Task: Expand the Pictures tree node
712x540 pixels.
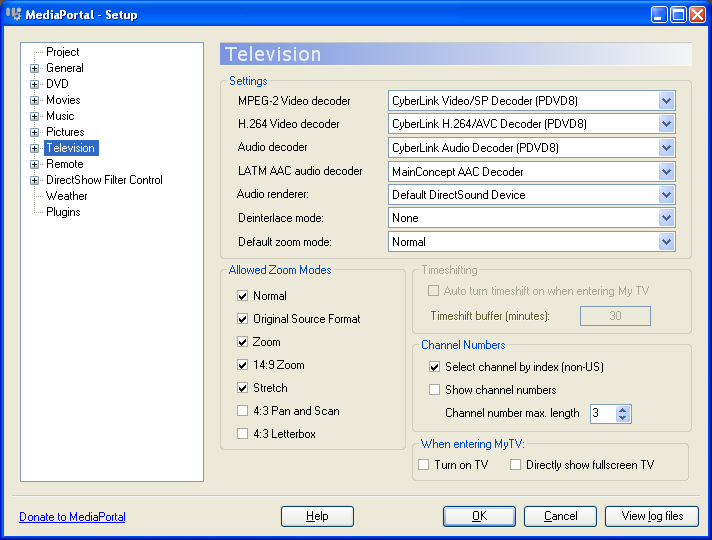Action: click(35, 132)
